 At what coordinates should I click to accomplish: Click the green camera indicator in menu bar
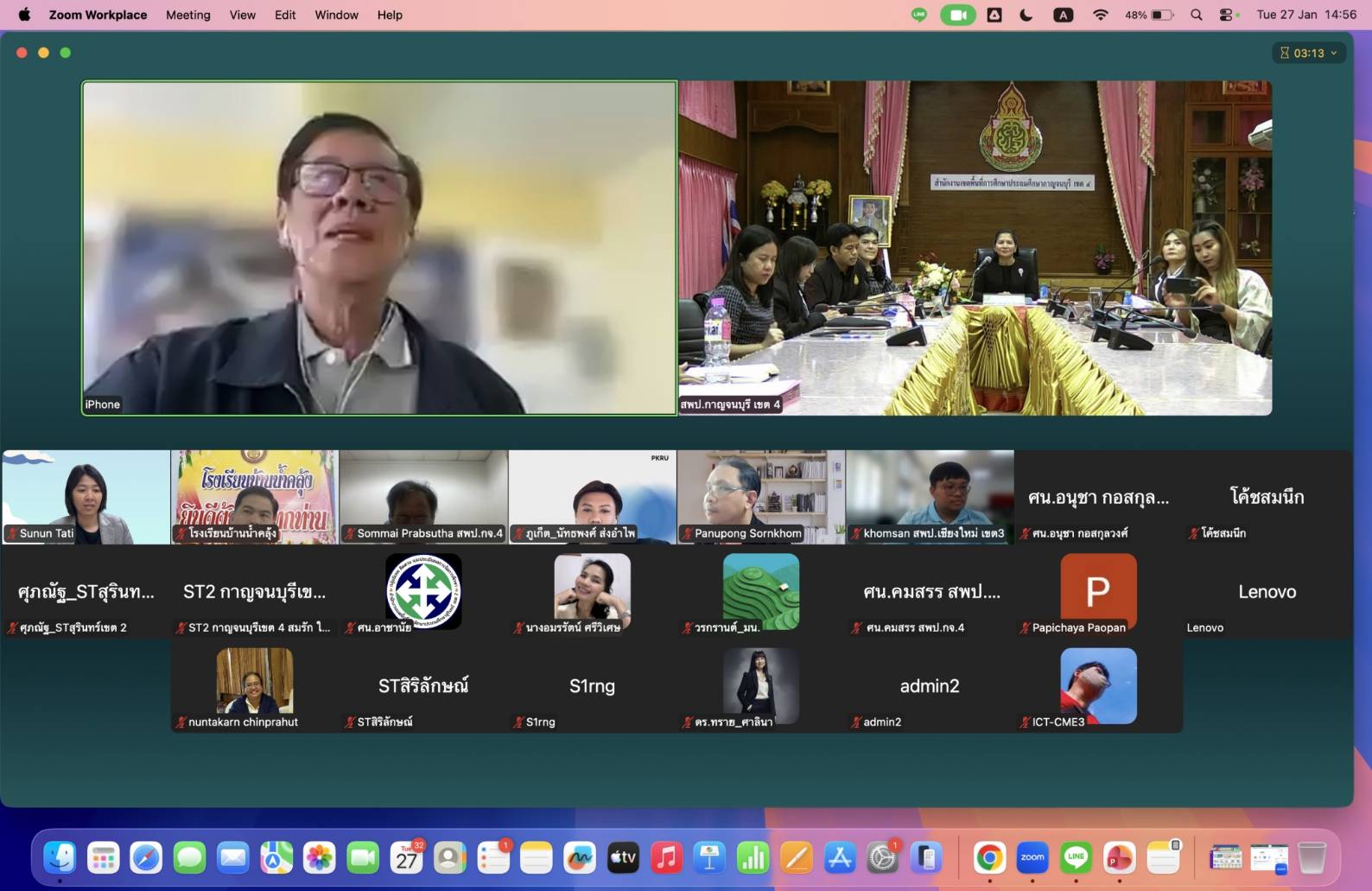pos(957,15)
